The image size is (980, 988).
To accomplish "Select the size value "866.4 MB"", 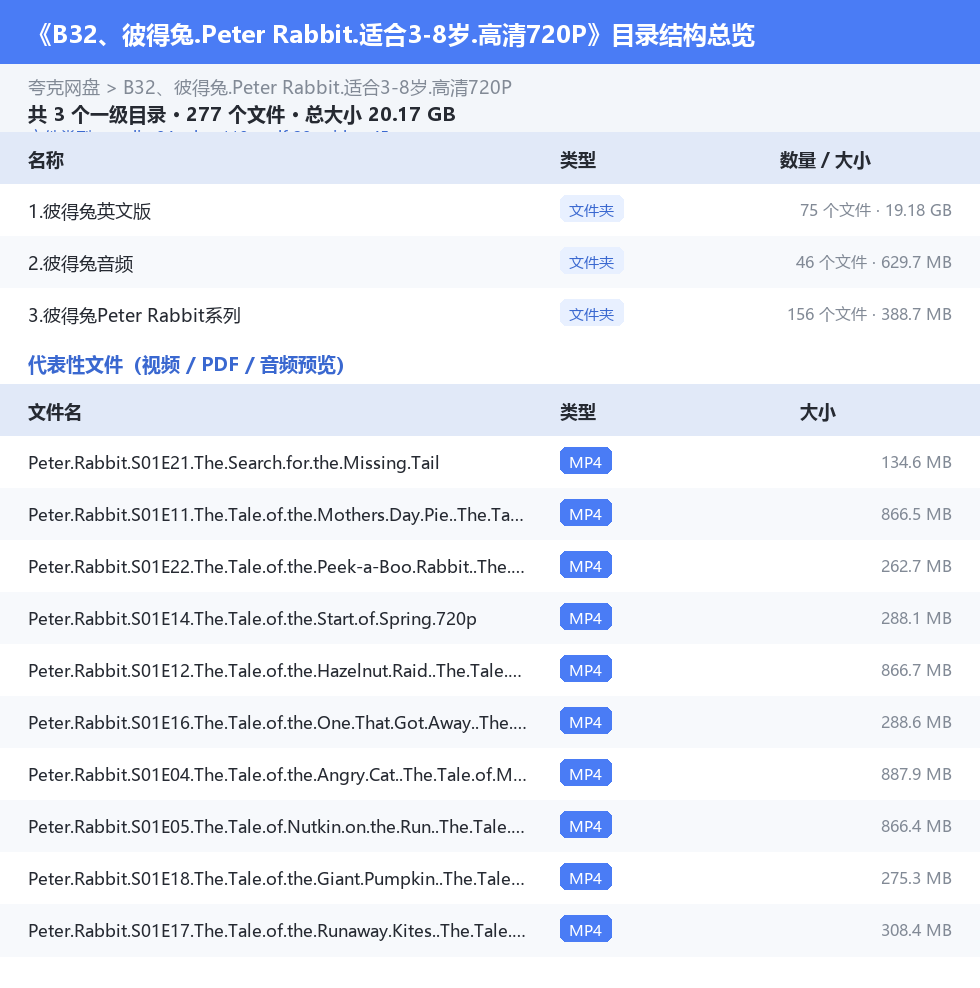I will click(916, 826).
